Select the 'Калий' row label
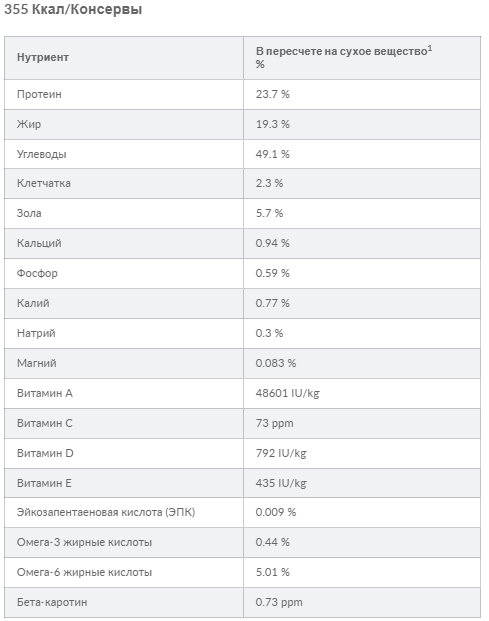The height and width of the screenshot is (621, 489). [33, 303]
